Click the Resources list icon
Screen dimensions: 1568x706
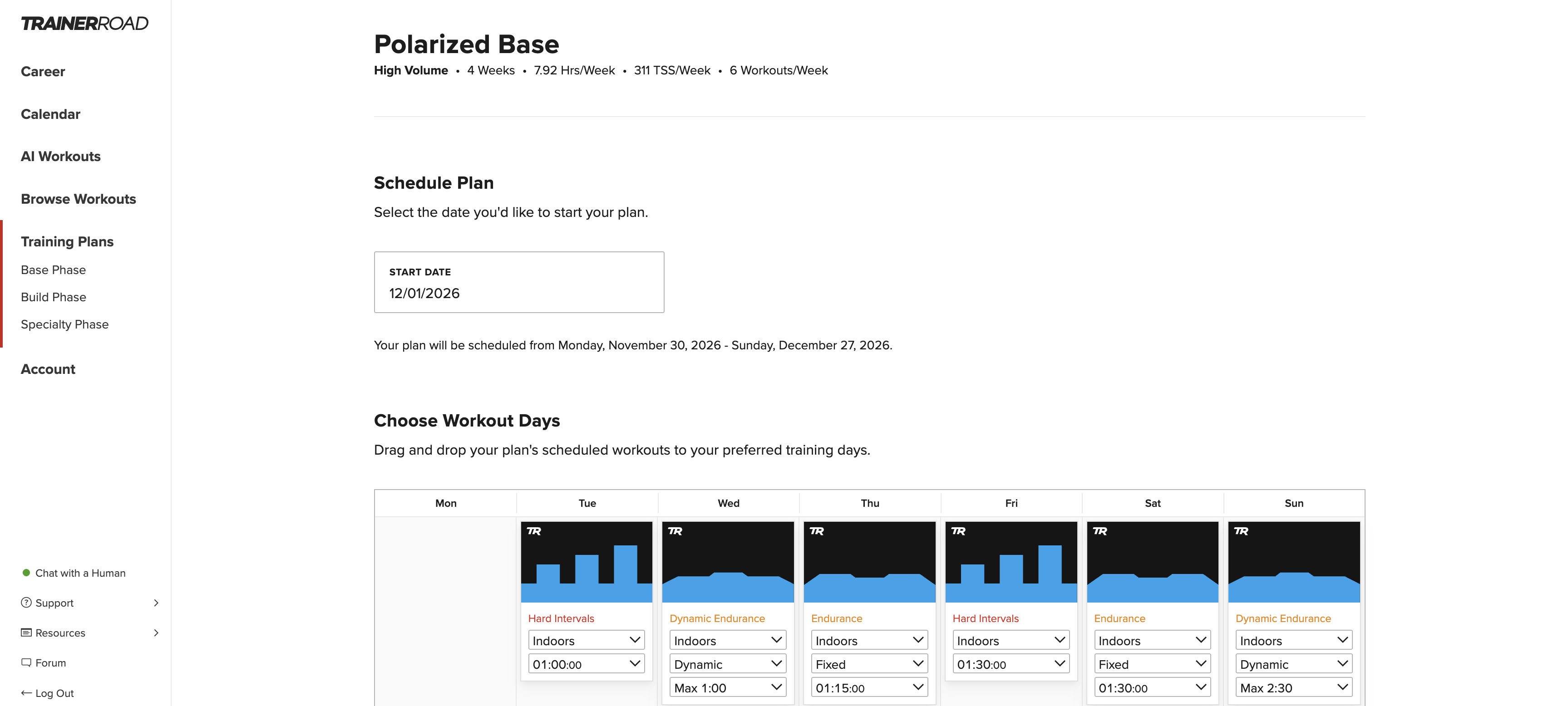pyautogui.click(x=26, y=632)
